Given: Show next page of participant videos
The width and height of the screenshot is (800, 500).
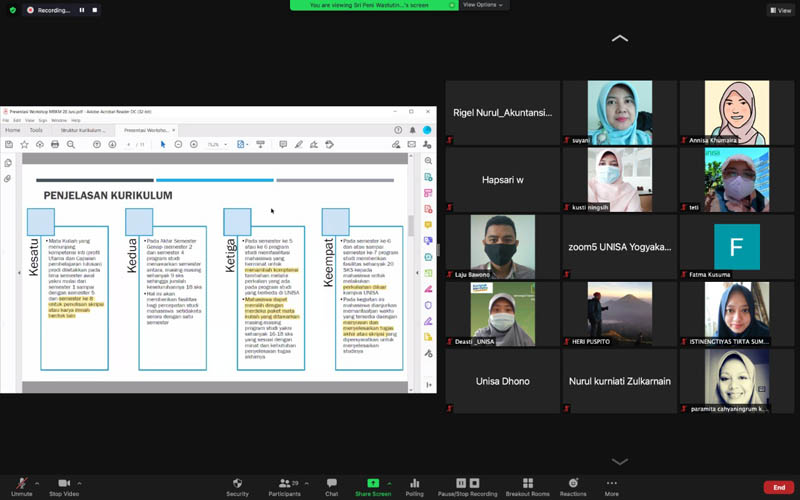Looking at the screenshot, I should pyautogui.click(x=619, y=462).
